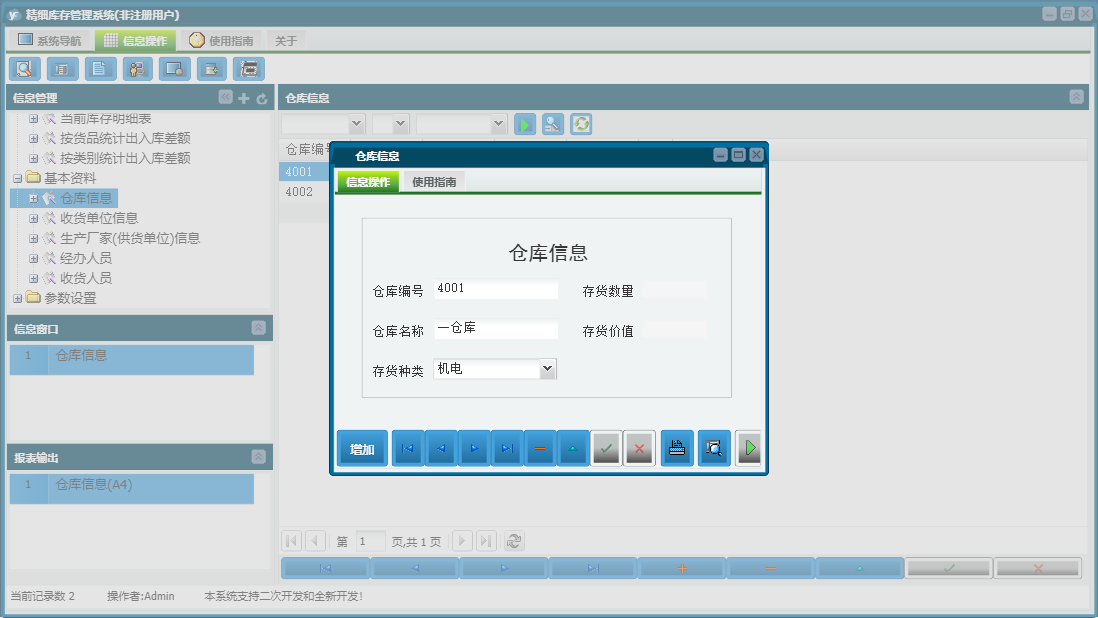Click the plus icon on the 信息管理 header
This screenshot has width=1098, height=618.
(x=243, y=97)
